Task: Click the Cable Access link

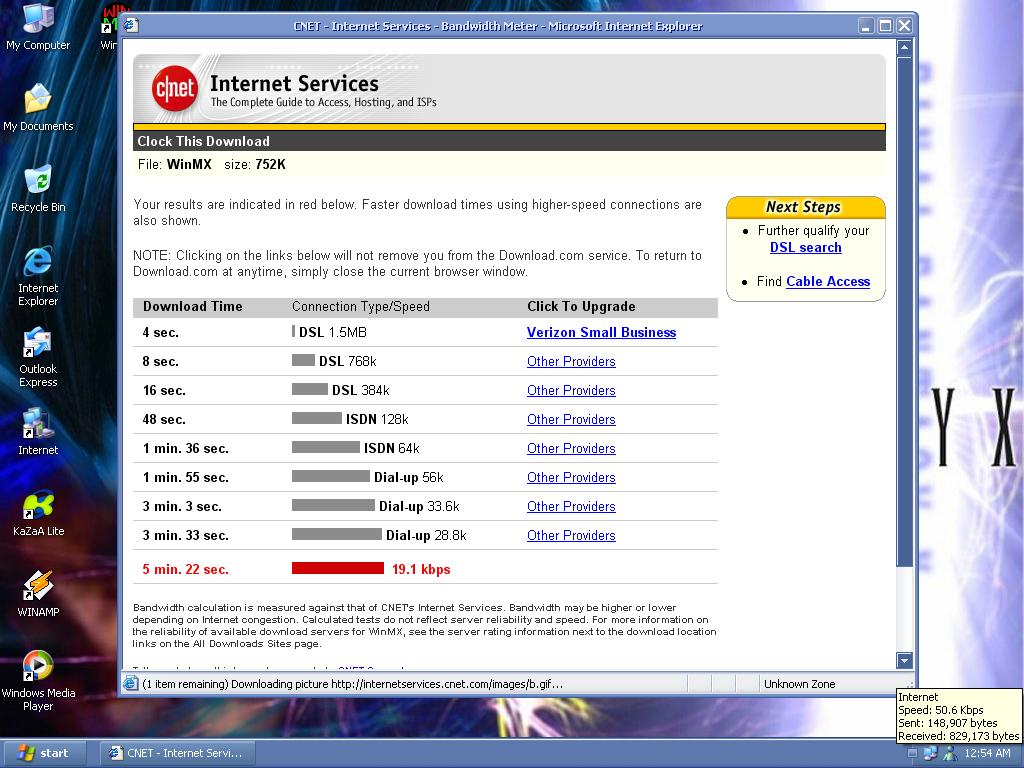Action: pyautogui.click(x=828, y=282)
